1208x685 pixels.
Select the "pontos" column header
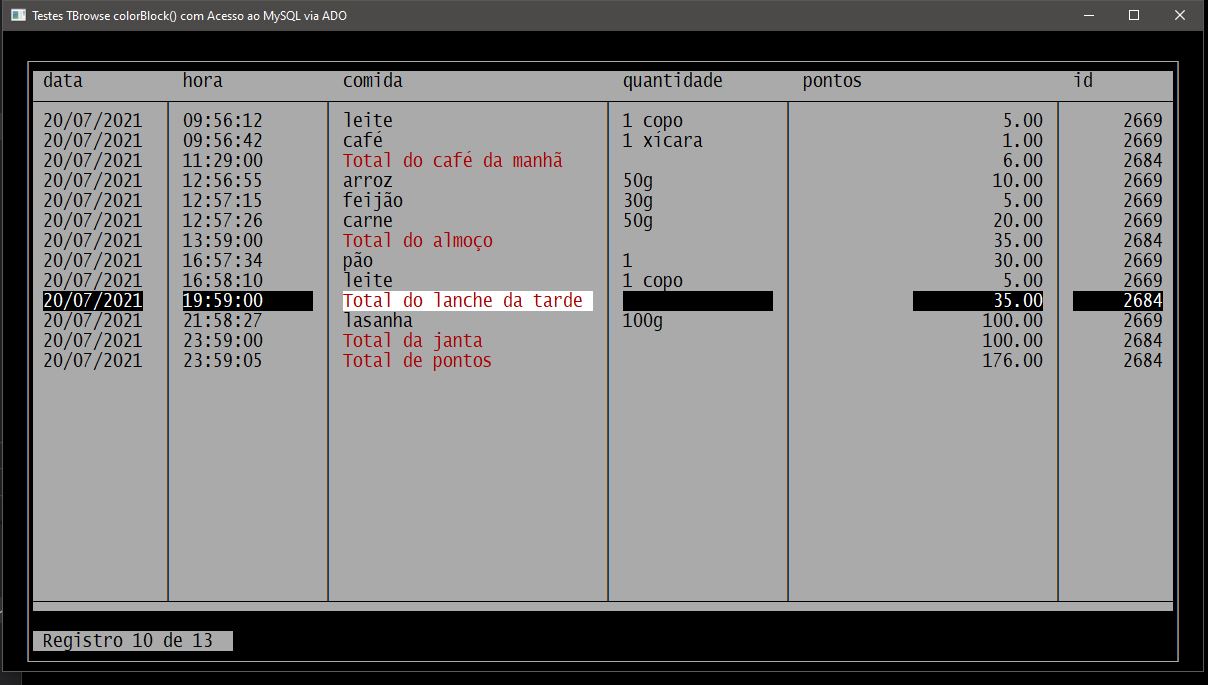click(x=831, y=81)
